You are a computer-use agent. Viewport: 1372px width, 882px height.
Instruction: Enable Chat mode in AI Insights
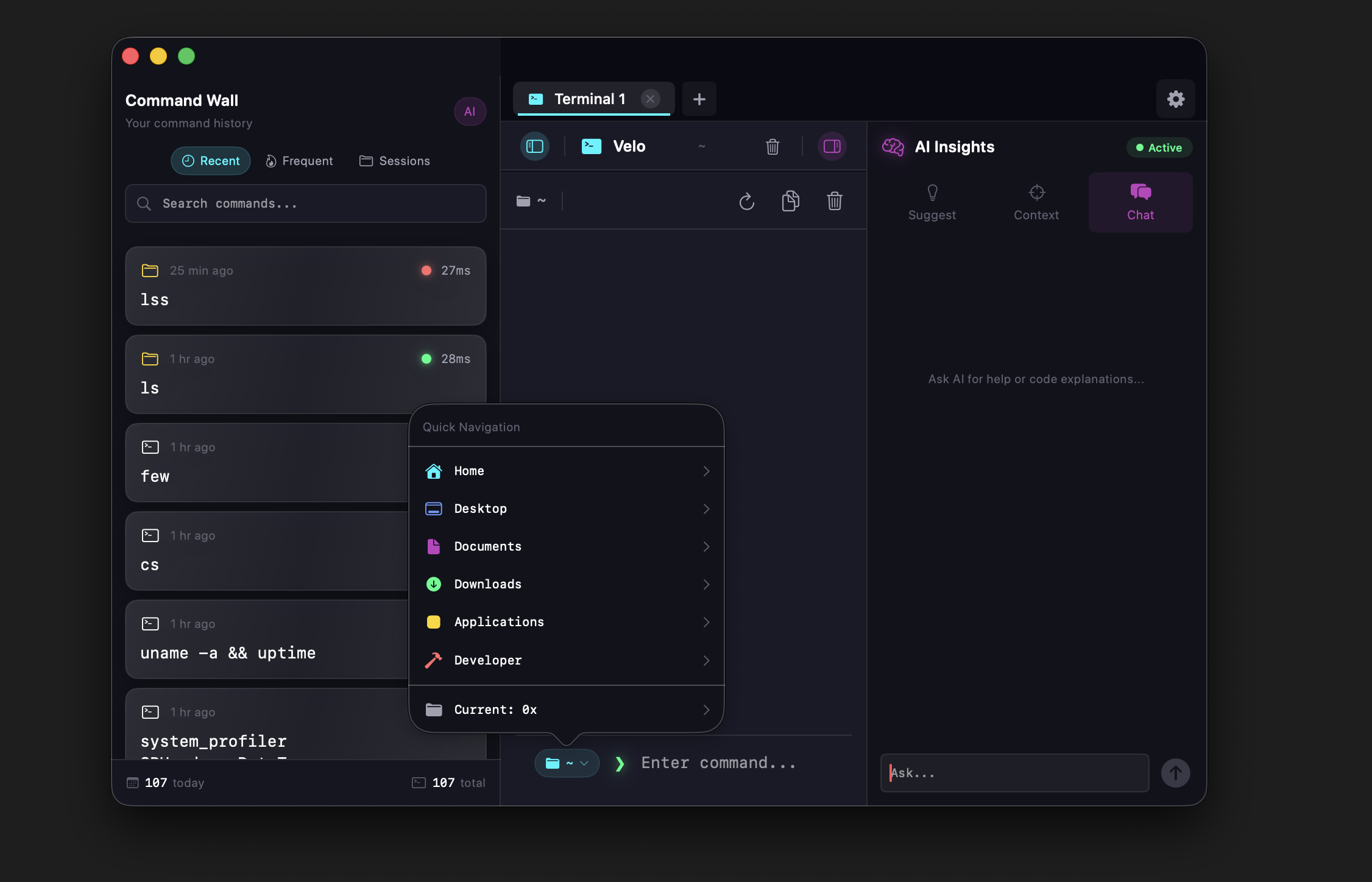pyautogui.click(x=1140, y=202)
